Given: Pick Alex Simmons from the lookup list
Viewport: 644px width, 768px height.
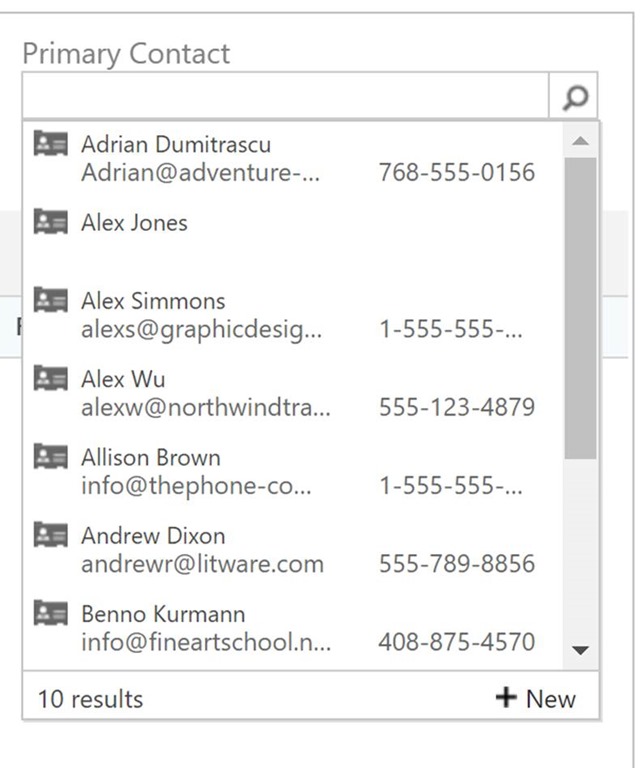Looking at the screenshot, I should click(153, 301).
